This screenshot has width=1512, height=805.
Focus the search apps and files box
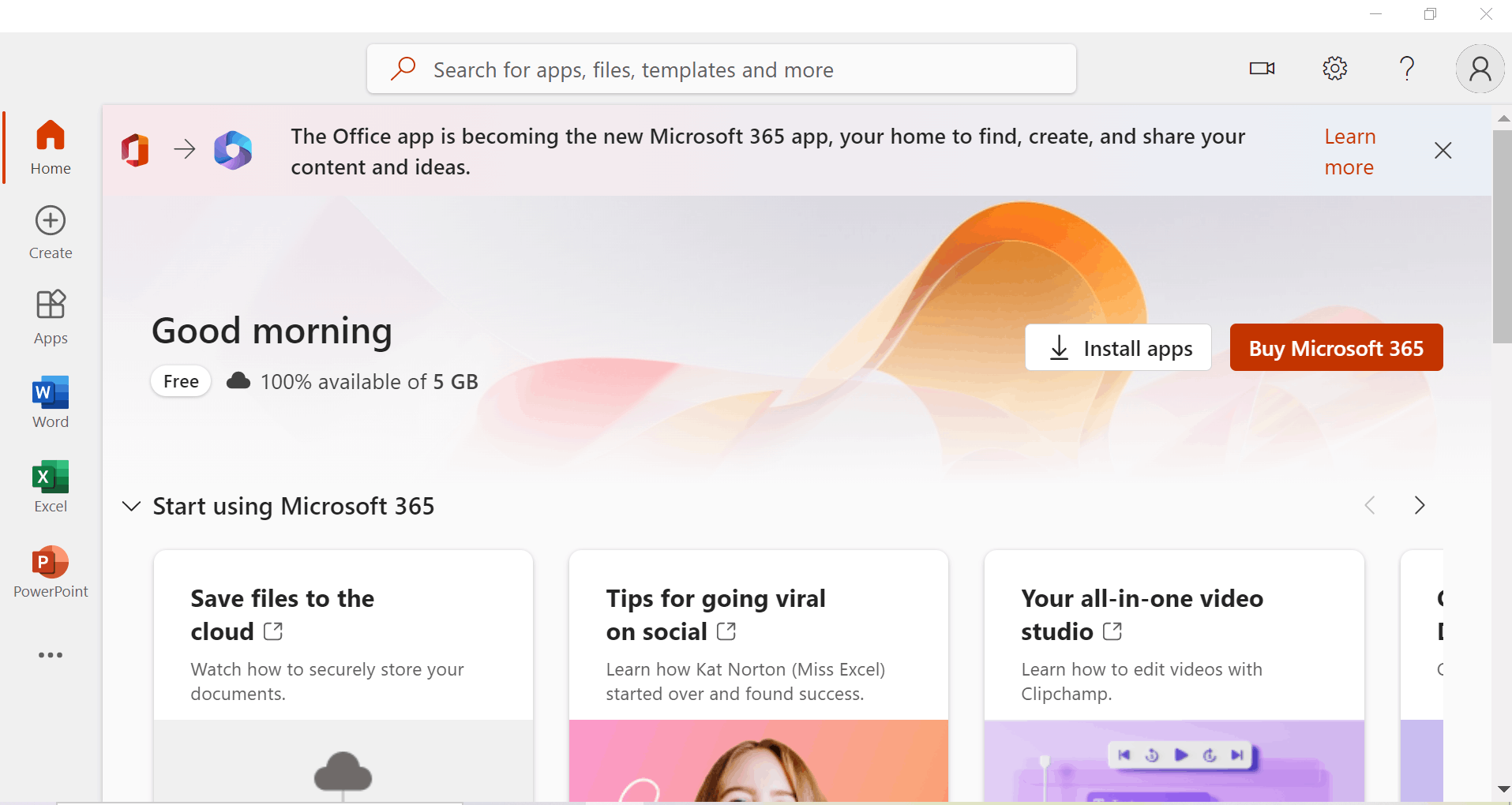tap(722, 69)
